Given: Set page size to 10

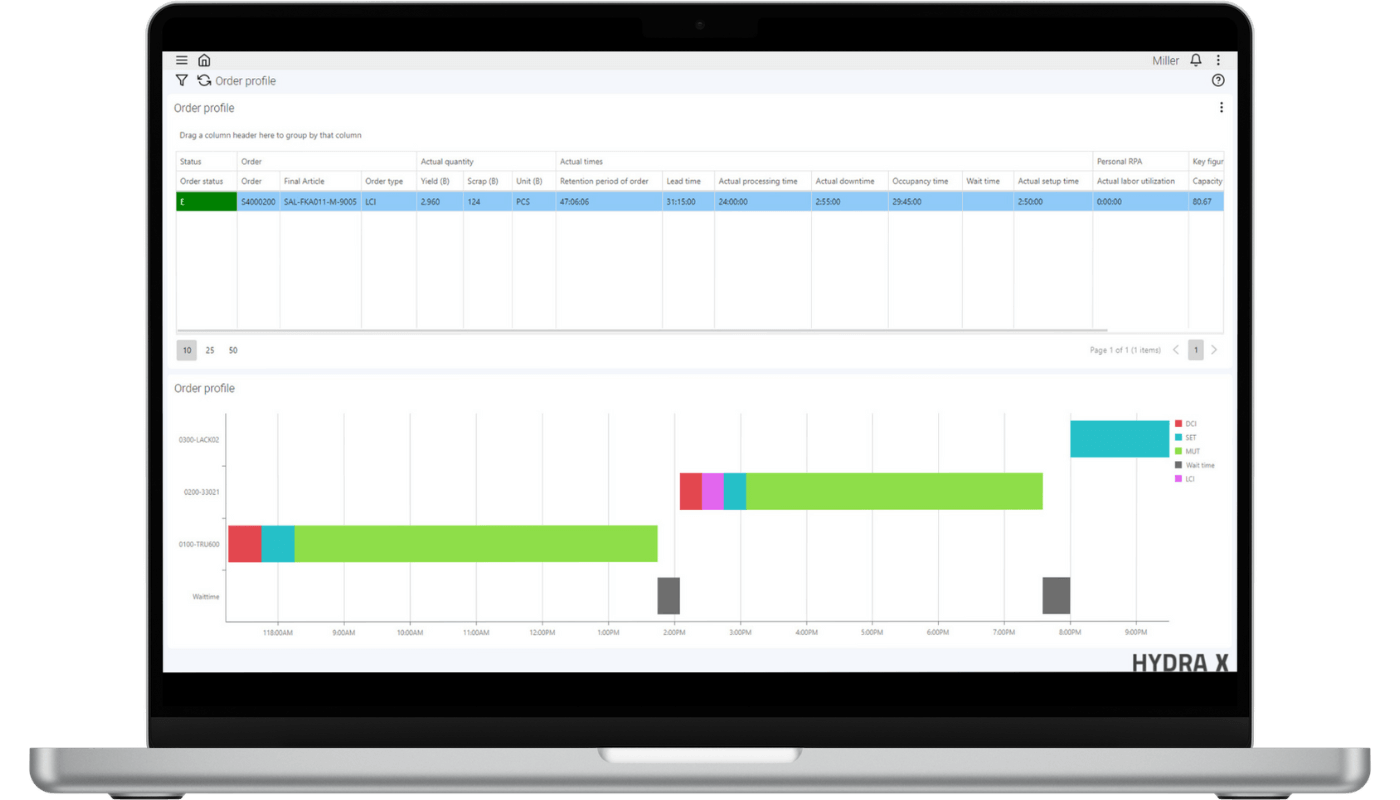Looking at the screenshot, I should (x=187, y=350).
